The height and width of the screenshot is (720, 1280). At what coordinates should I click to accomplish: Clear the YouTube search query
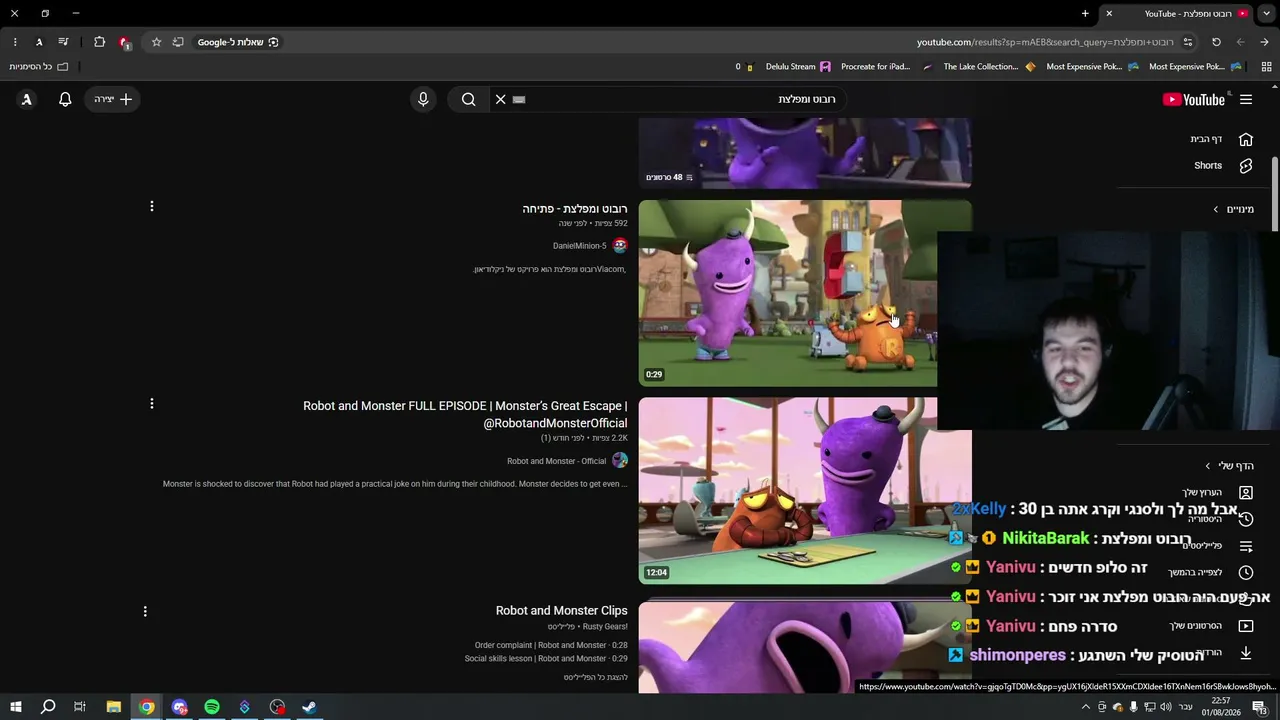pyautogui.click(x=501, y=99)
